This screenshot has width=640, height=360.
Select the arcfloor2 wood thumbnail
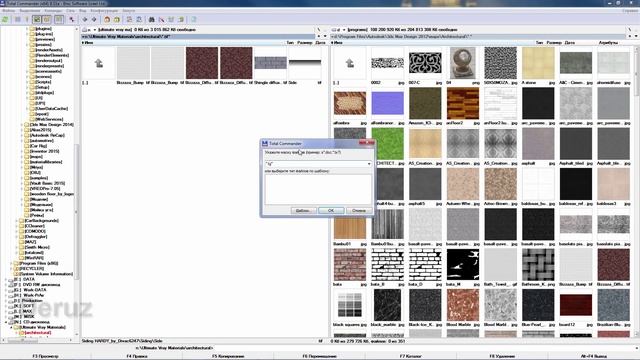point(462,103)
